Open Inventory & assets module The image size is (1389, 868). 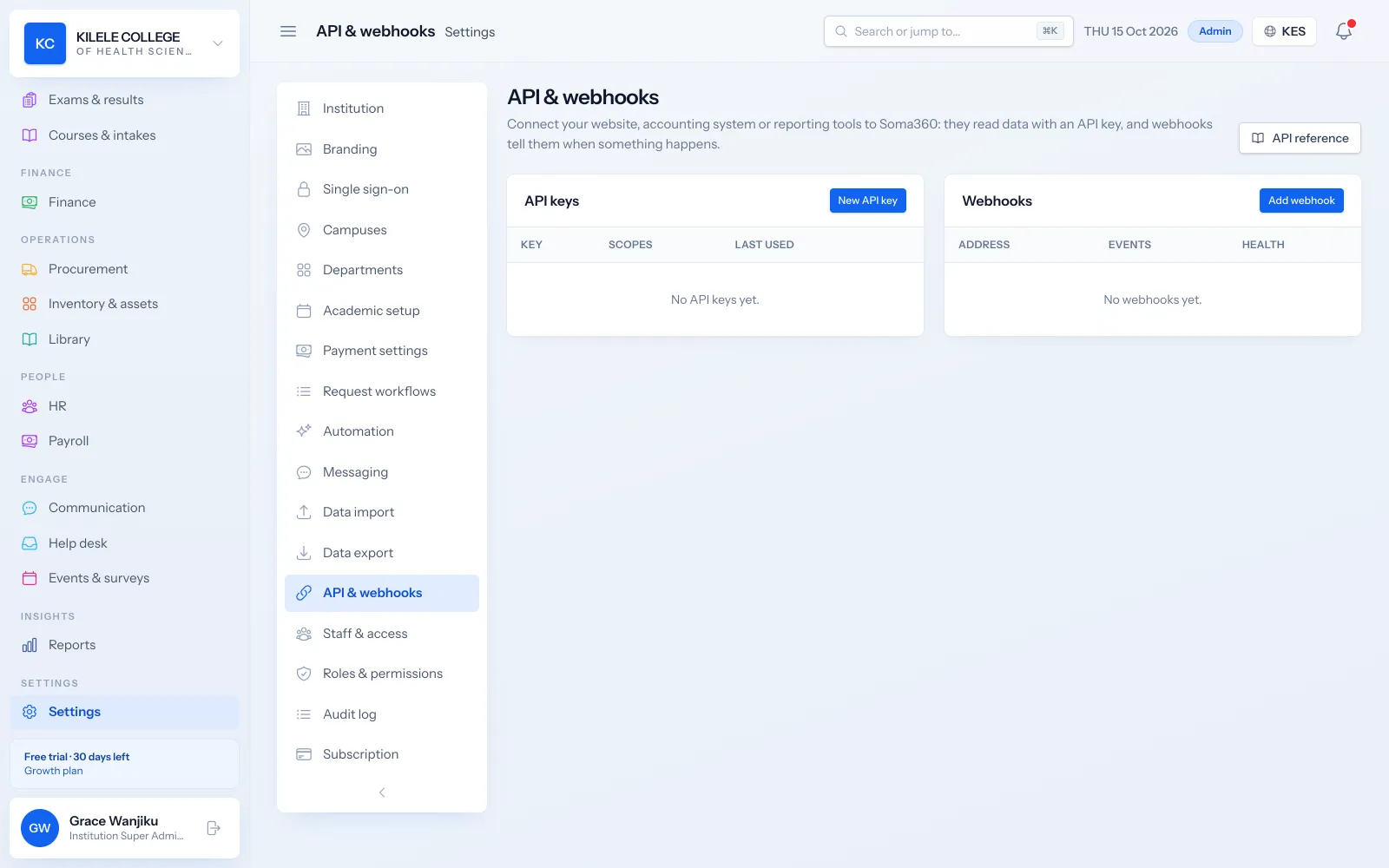(124, 304)
